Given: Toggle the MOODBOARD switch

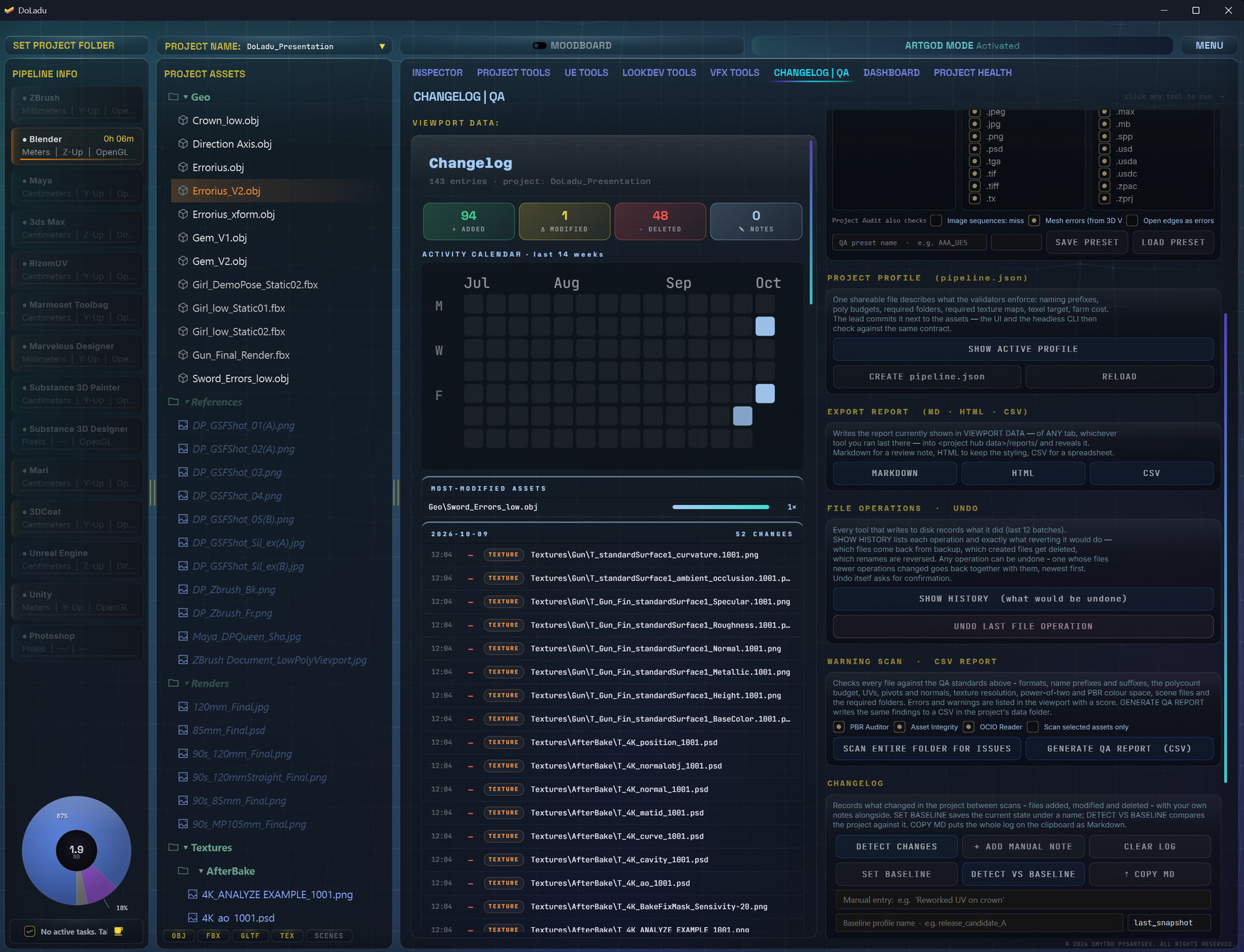Looking at the screenshot, I should pyautogui.click(x=540, y=46).
